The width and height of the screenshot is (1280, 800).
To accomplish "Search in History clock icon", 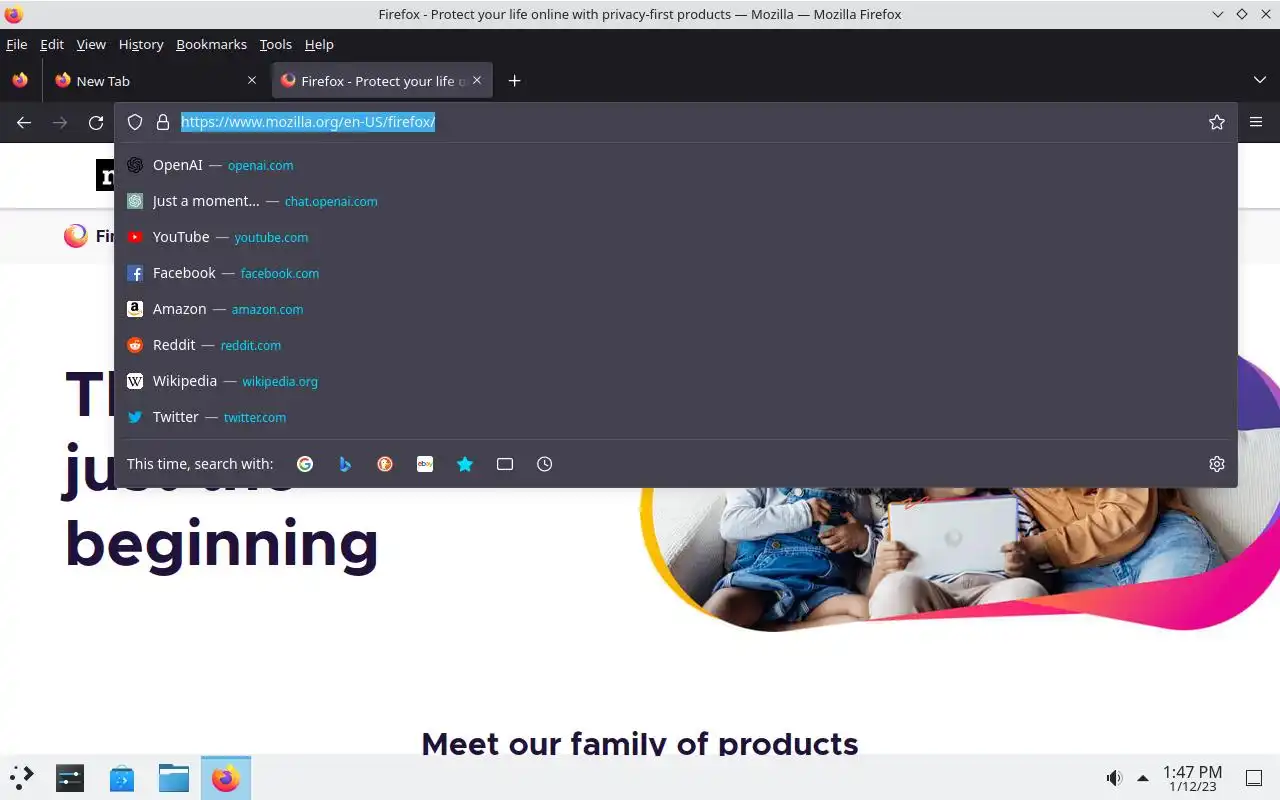I will pos(545,464).
